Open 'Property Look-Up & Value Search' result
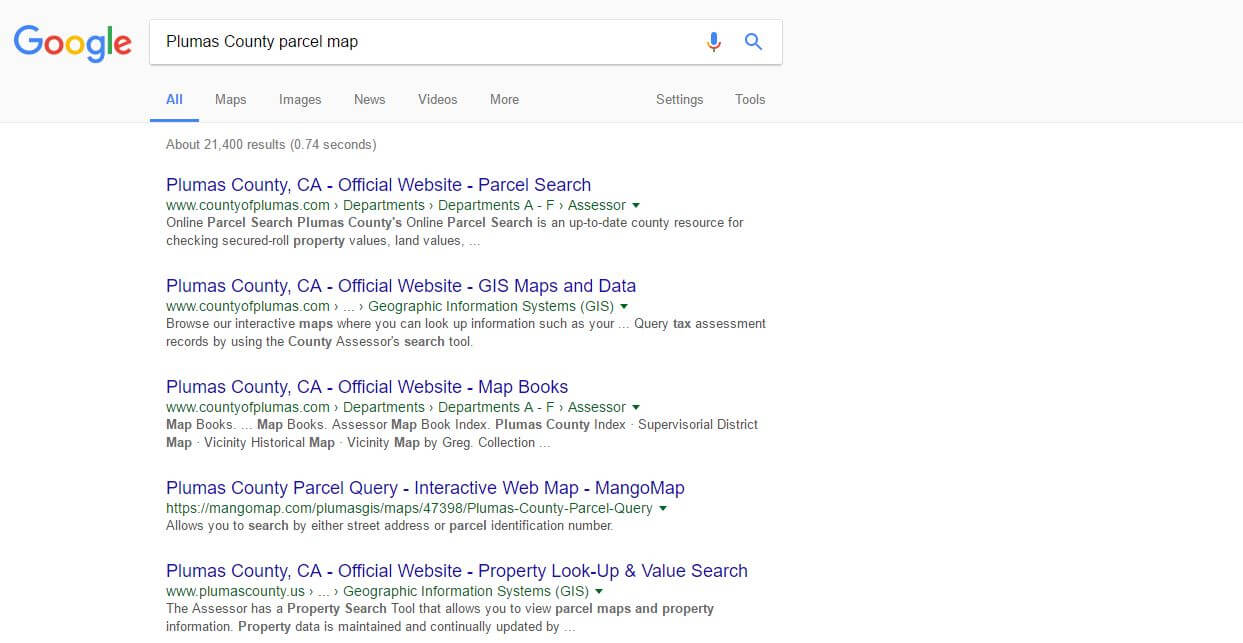Screen dimensions: 1243x643 [x=457, y=571]
